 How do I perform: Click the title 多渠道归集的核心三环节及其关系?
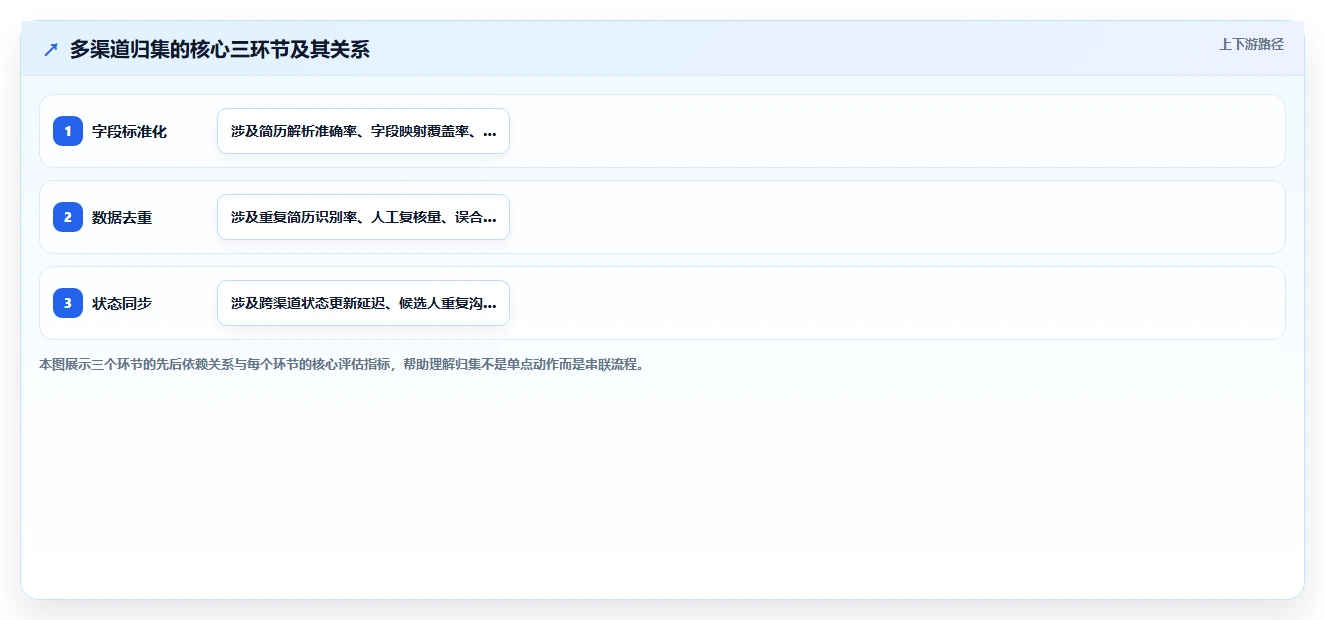(220, 50)
